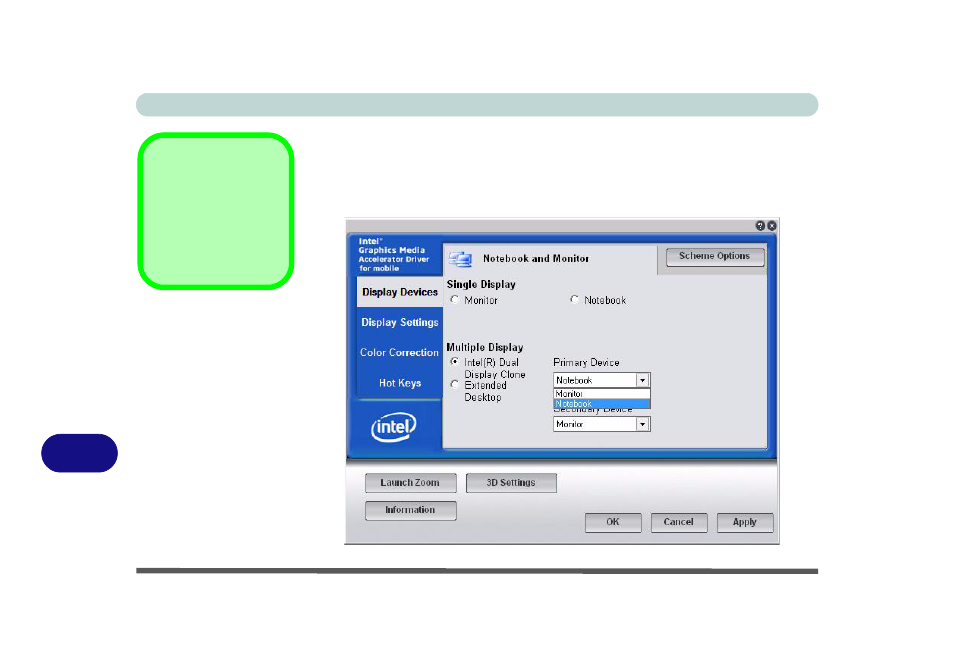Click the Intel logo
Image resolution: width=954 pixels, height=672 pixels.
[x=394, y=426]
